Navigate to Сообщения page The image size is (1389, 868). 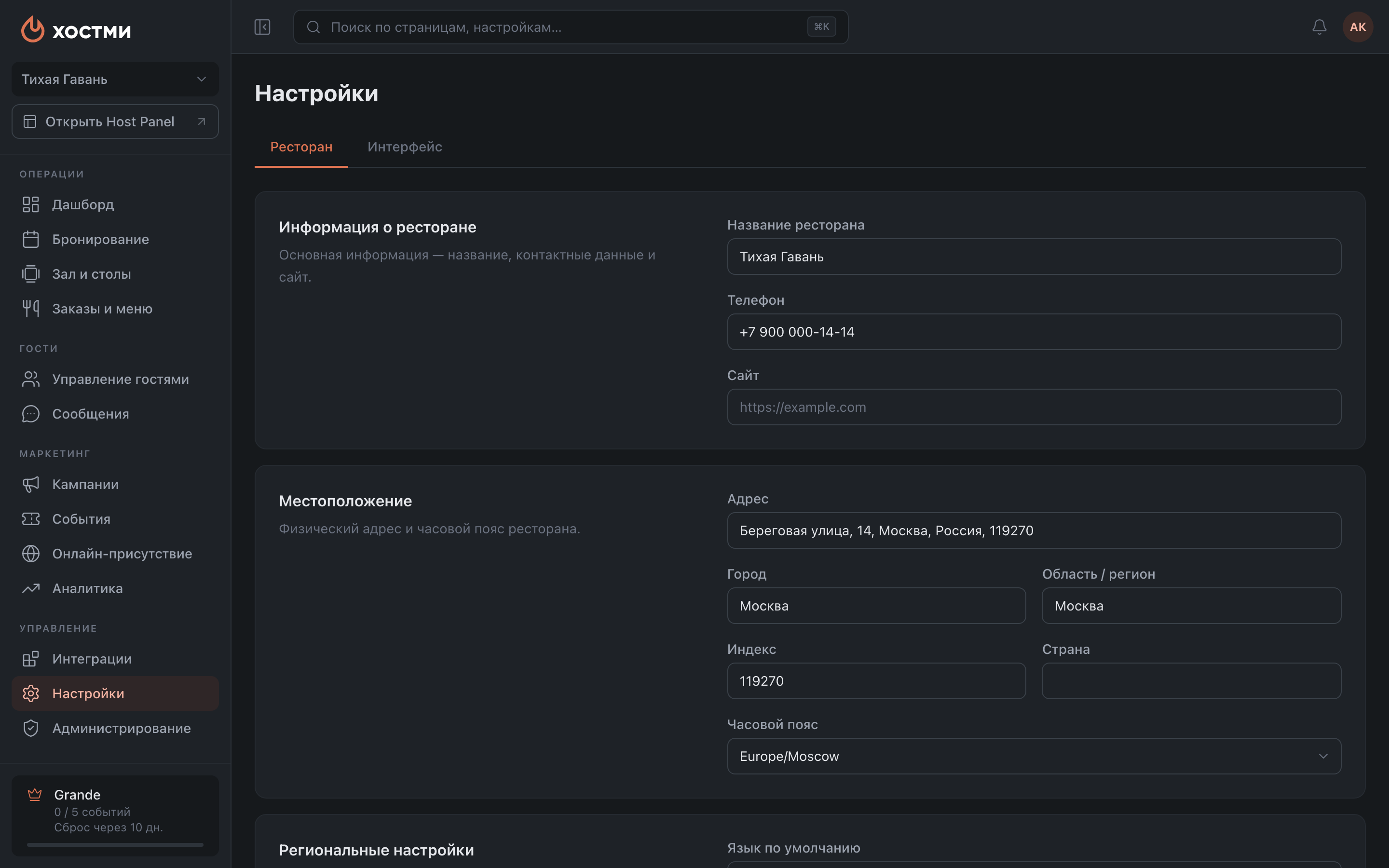[x=115, y=414]
